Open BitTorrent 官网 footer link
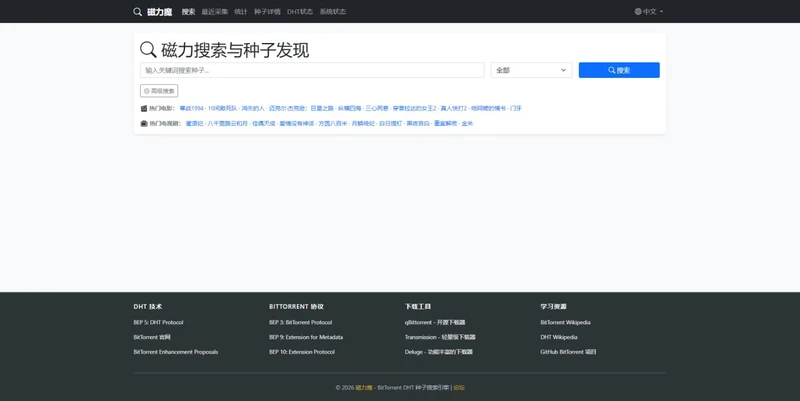The height and width of the screenshot is (401, 800). click(152, 337)
